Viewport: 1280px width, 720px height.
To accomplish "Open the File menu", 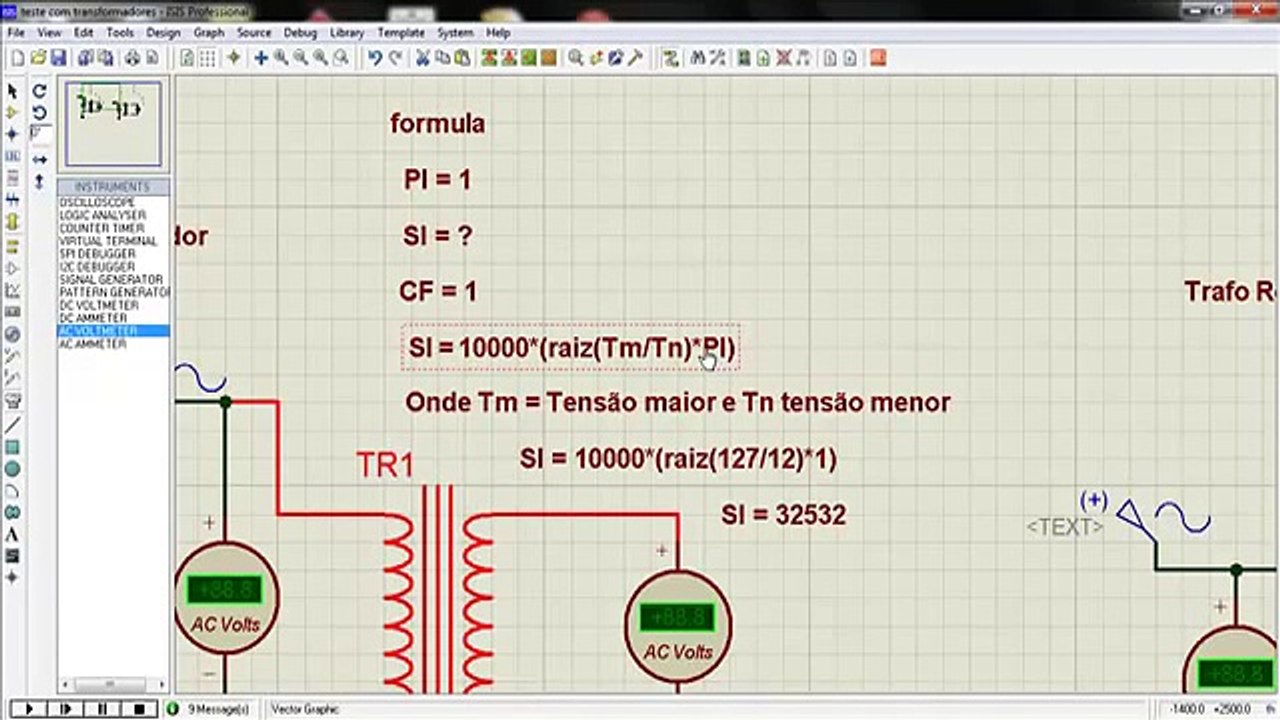I will point(16,33).
